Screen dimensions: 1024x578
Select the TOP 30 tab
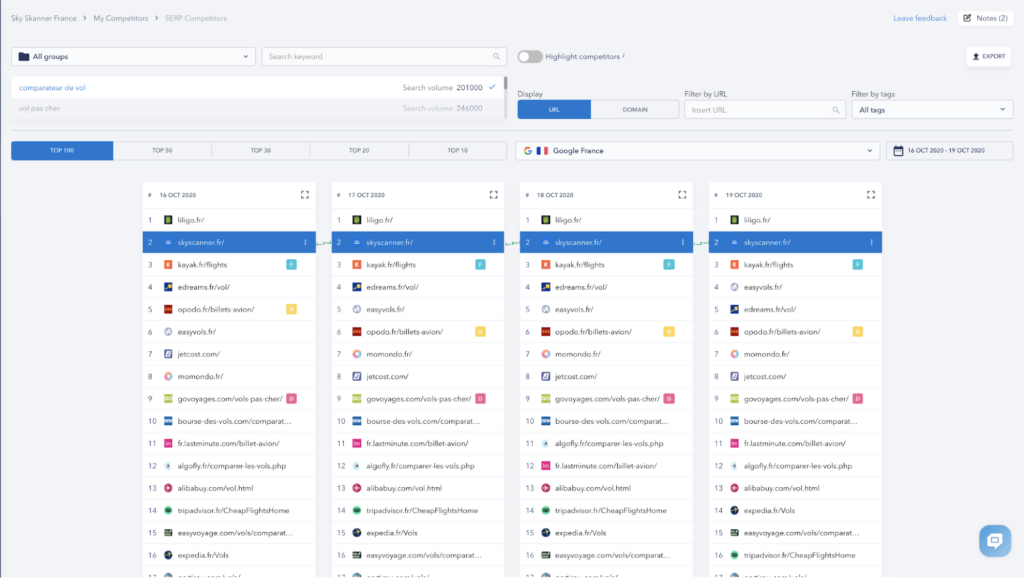click(x=261, y=151)
